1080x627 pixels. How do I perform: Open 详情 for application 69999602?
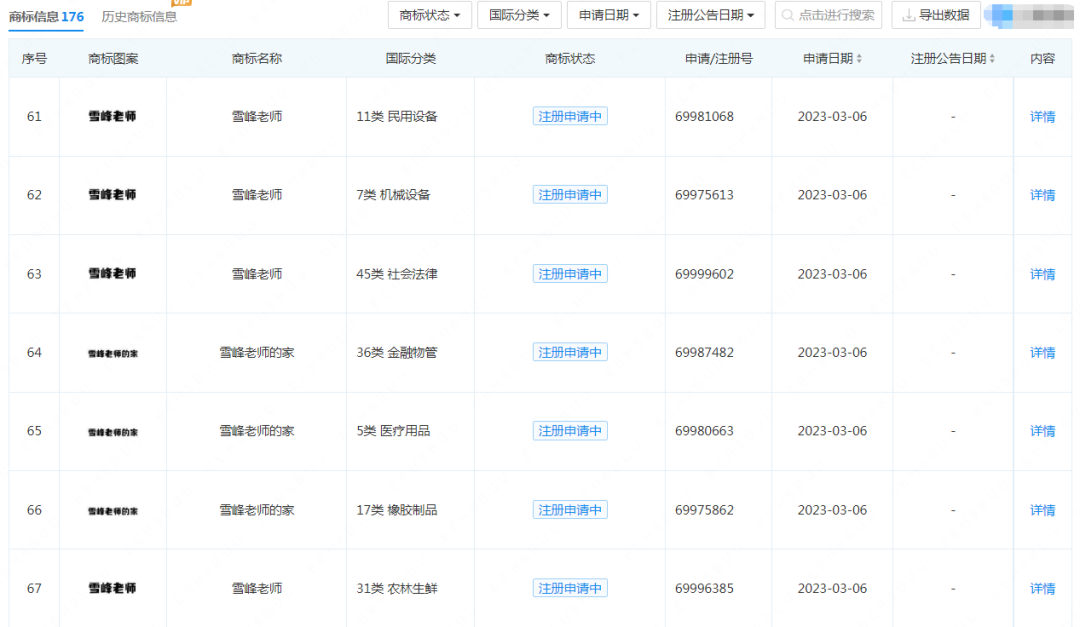pos(1042,274)
